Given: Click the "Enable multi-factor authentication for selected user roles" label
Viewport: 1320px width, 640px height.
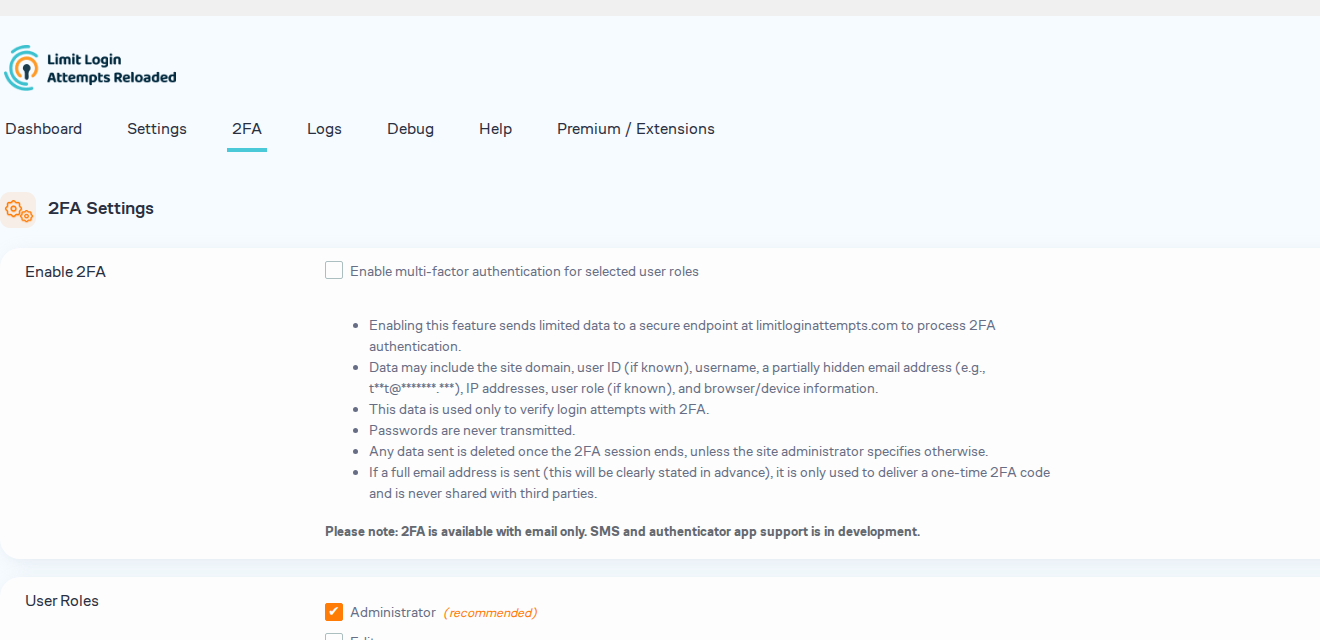Looking at the screenshot, I should click(524, 271).
